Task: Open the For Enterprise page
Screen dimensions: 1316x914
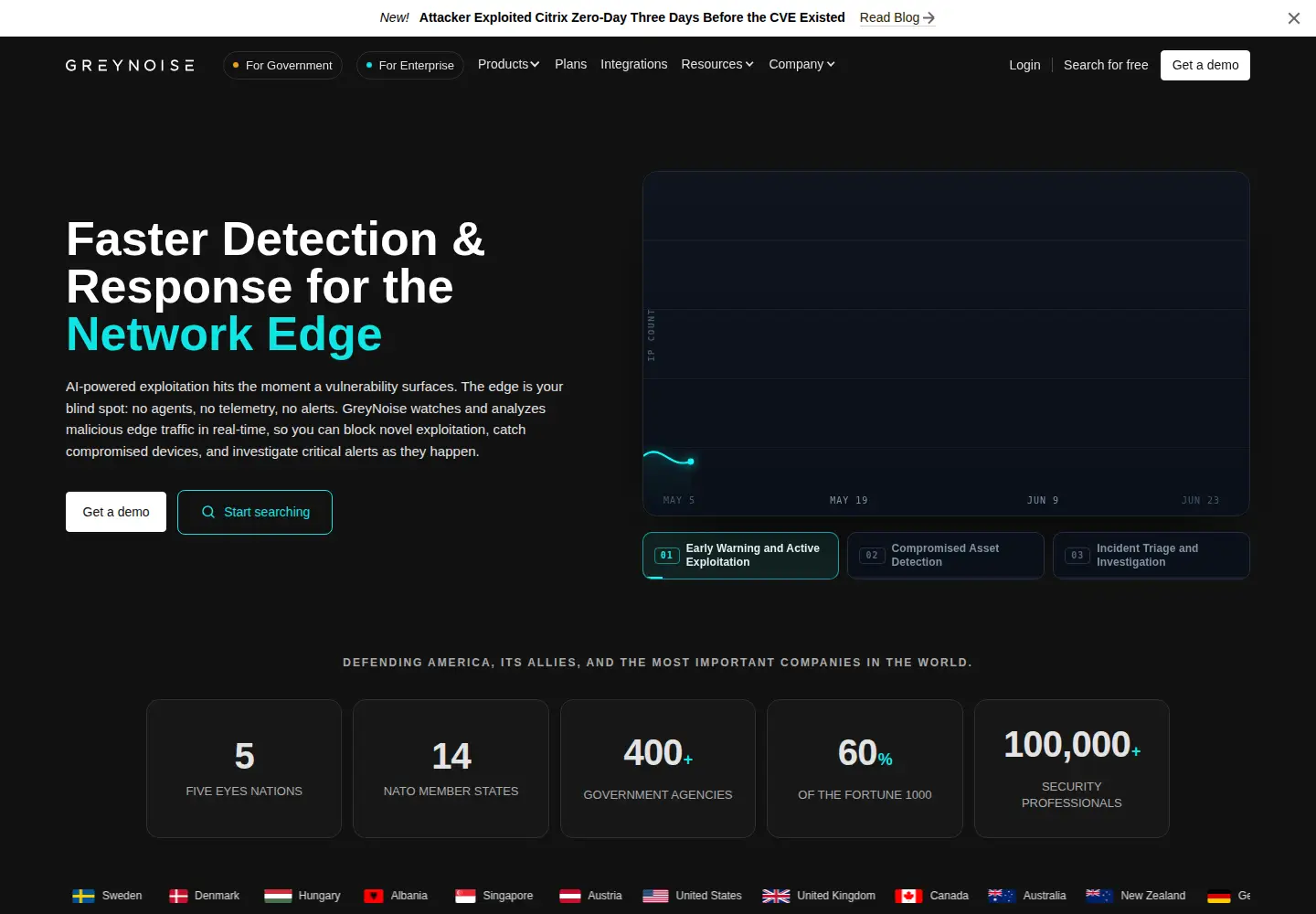Action: (x=410, y=65)
